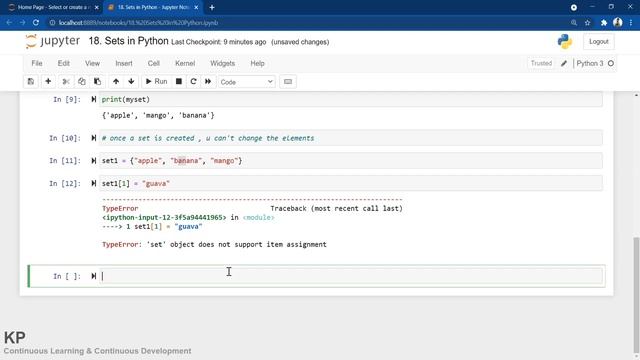This screenshot has width=640, height=360.
Task: Cut selected cells with scissors icon
Action: point(66,82)
